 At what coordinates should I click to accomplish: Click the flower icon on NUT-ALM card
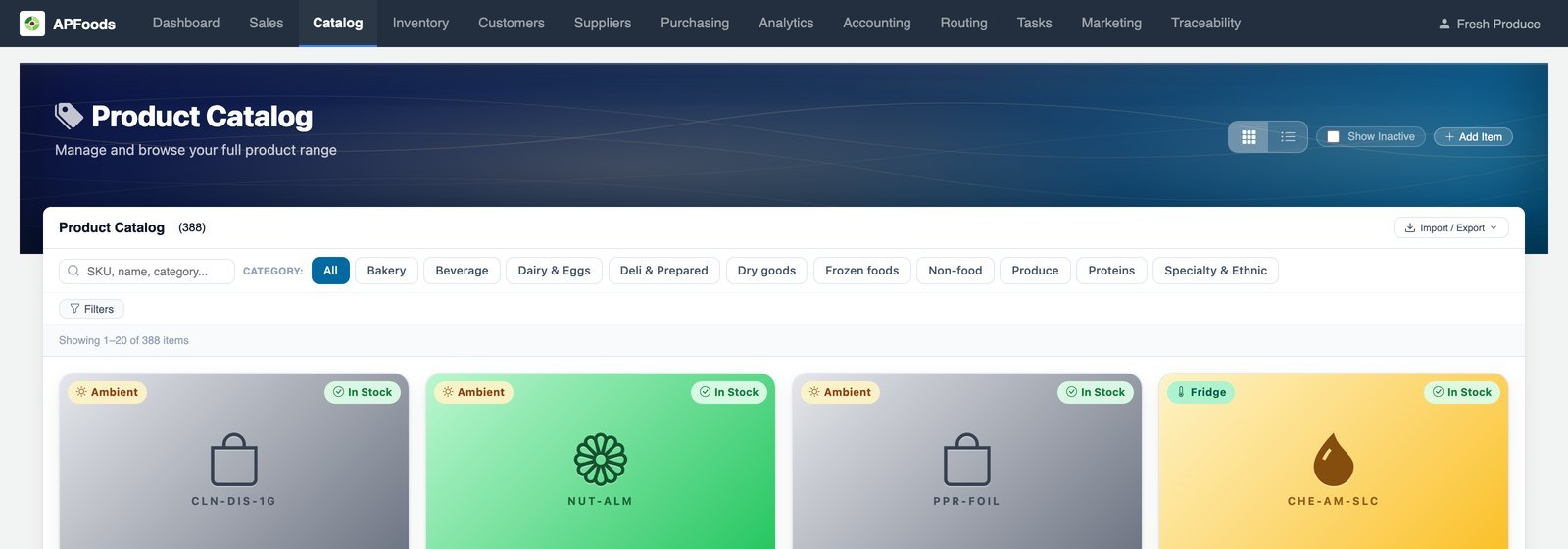[x=601, y=459]
